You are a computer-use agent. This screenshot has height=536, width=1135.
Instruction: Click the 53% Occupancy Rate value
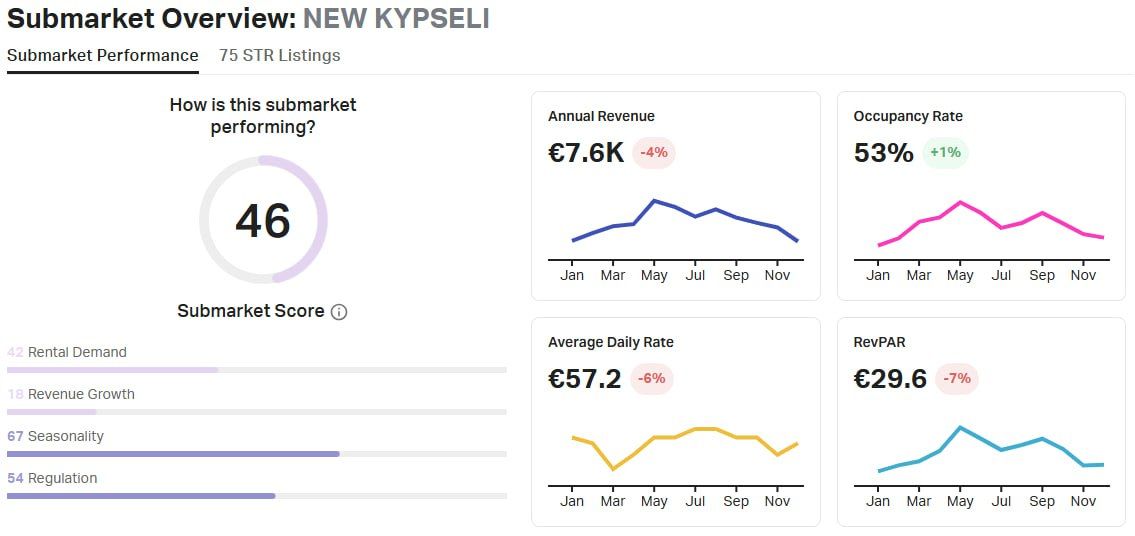coord(883,153)
